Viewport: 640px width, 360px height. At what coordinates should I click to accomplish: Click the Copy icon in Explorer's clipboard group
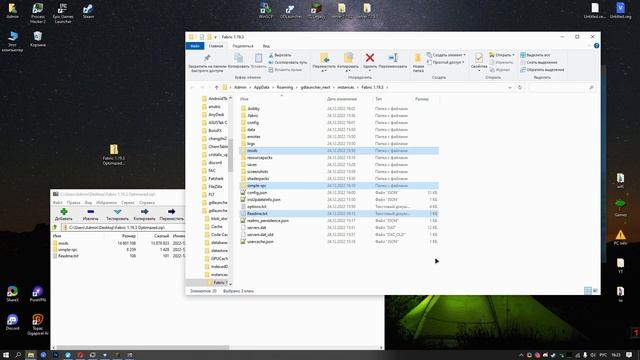point(238,58)
